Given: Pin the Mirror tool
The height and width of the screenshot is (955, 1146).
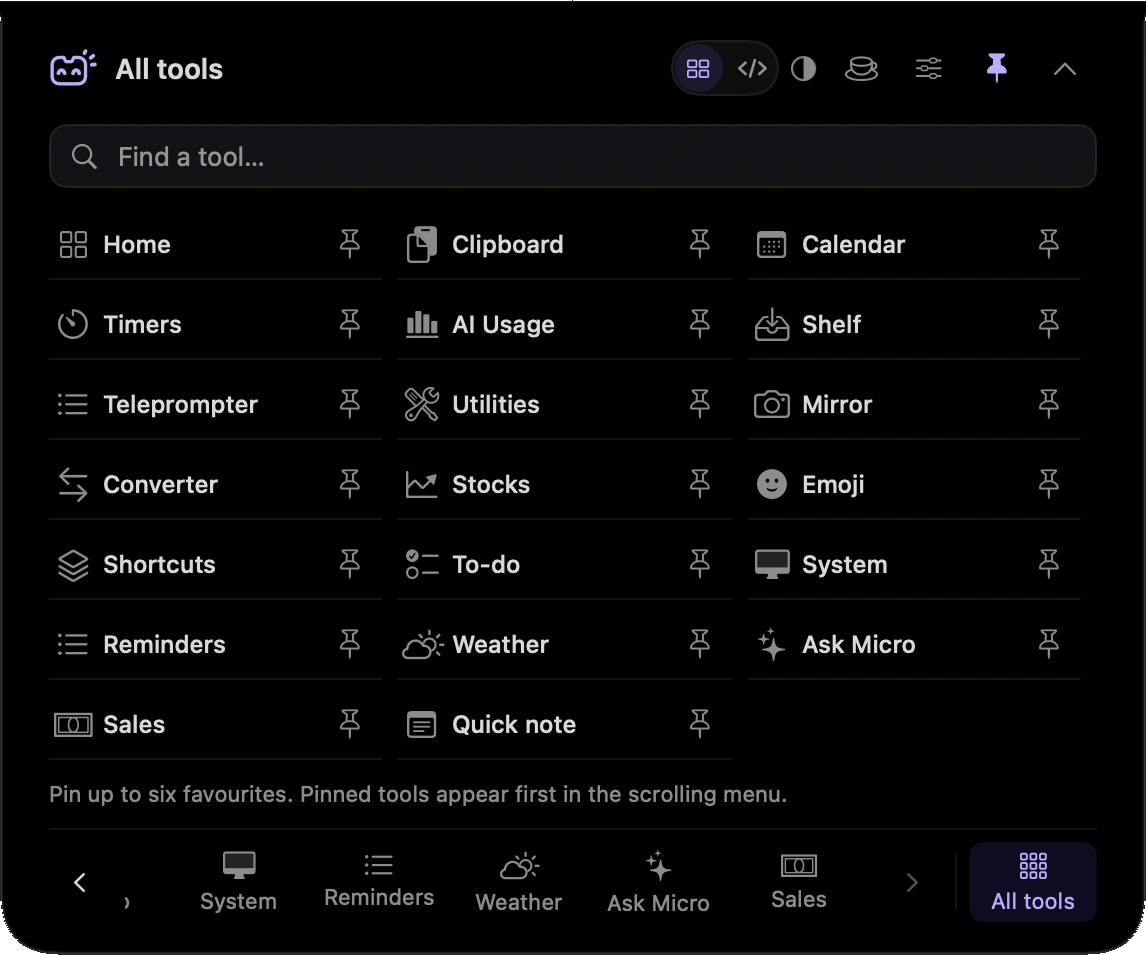Looking at the screenshot, I should click(1049, 403).
